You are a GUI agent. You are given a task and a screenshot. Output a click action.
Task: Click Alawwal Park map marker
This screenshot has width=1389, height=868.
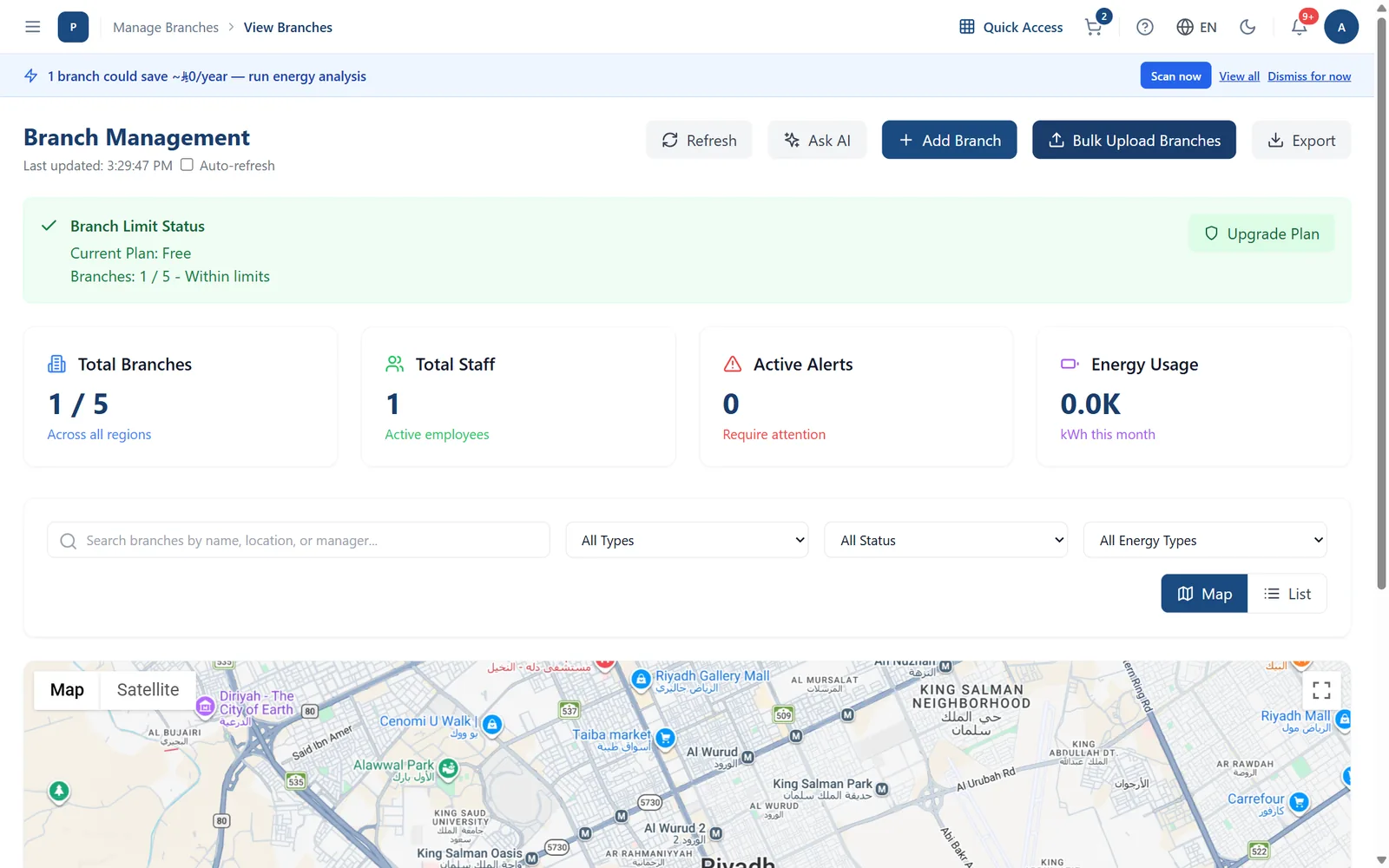(x=449, y=768)
